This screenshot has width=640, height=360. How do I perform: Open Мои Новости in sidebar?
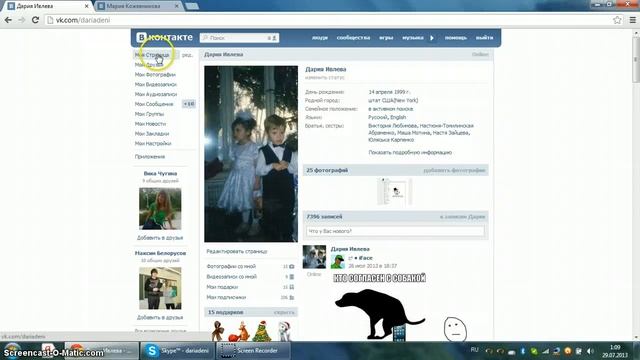[x=150, y=124]
